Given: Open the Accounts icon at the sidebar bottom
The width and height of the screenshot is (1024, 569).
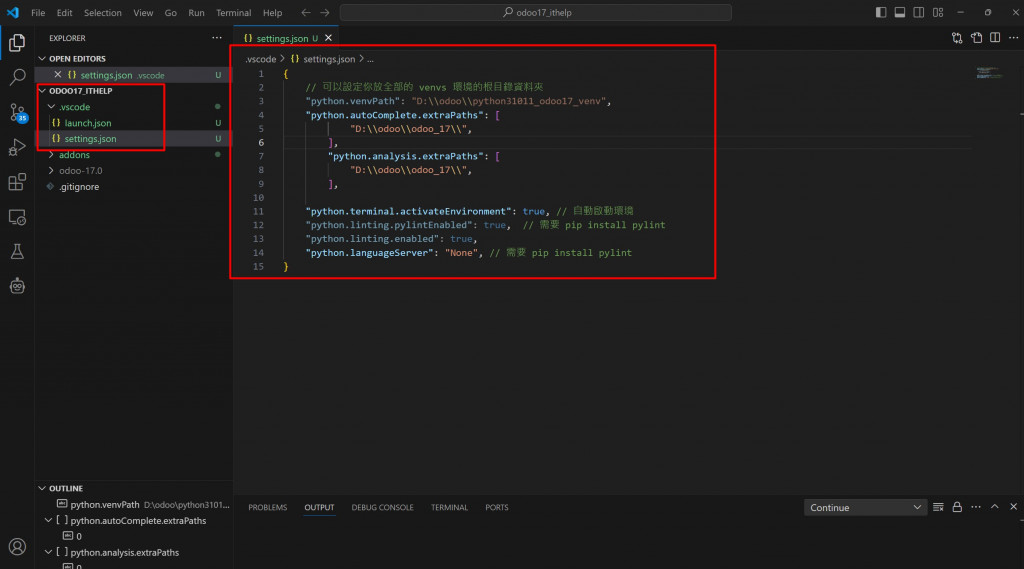Looking at the screenshot, I should pyautogui.click(x=17, y=547).
